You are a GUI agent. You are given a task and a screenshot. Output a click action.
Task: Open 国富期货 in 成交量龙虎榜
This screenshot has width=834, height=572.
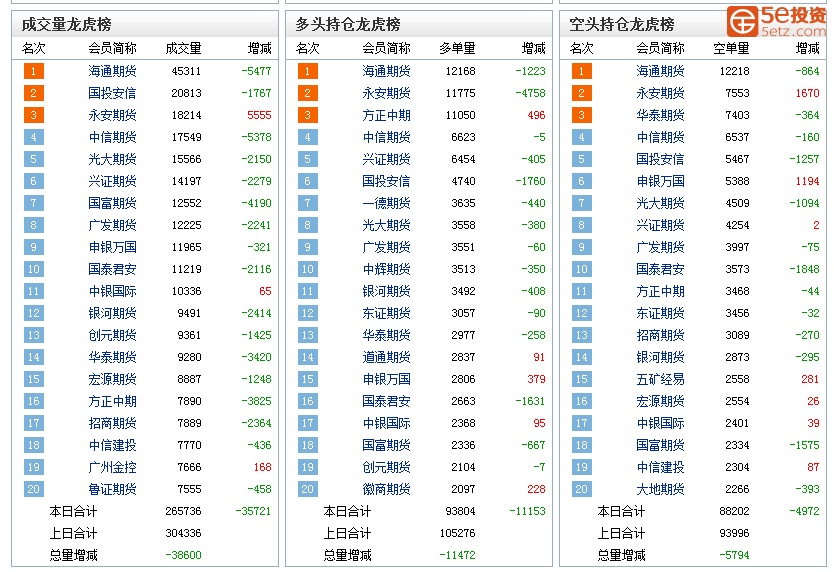[112, 203]
